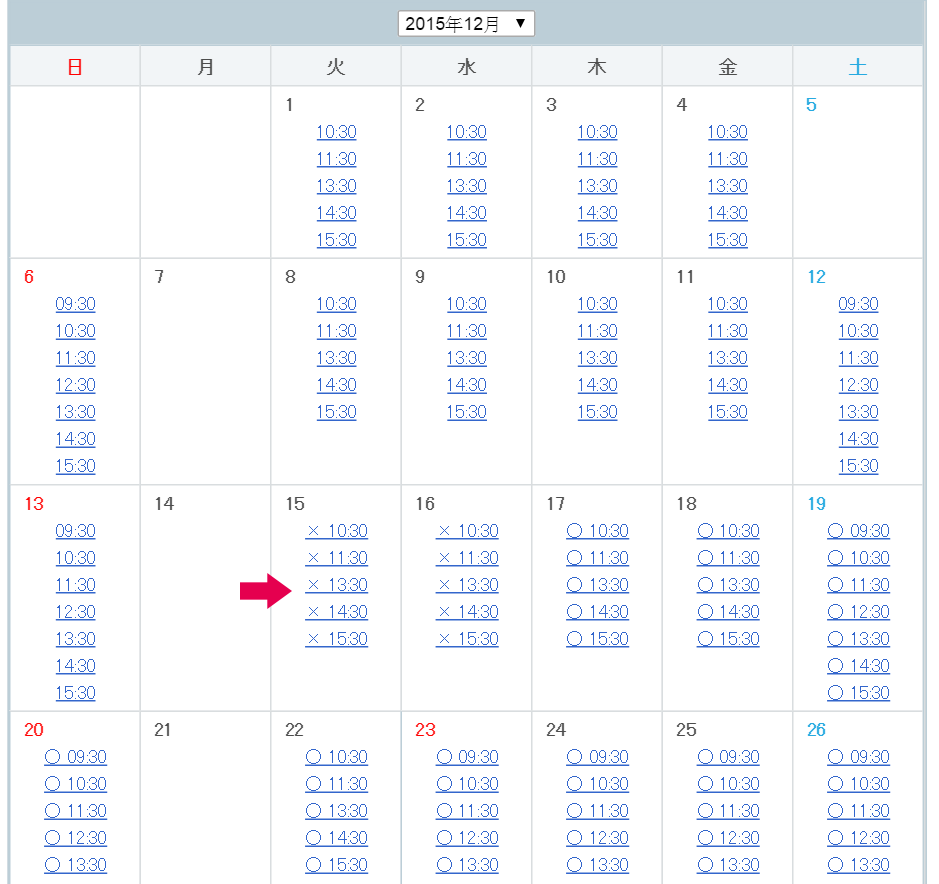Book the ○ 15:30 slot on December 19

pyautogui.click(x=859, y=692)
